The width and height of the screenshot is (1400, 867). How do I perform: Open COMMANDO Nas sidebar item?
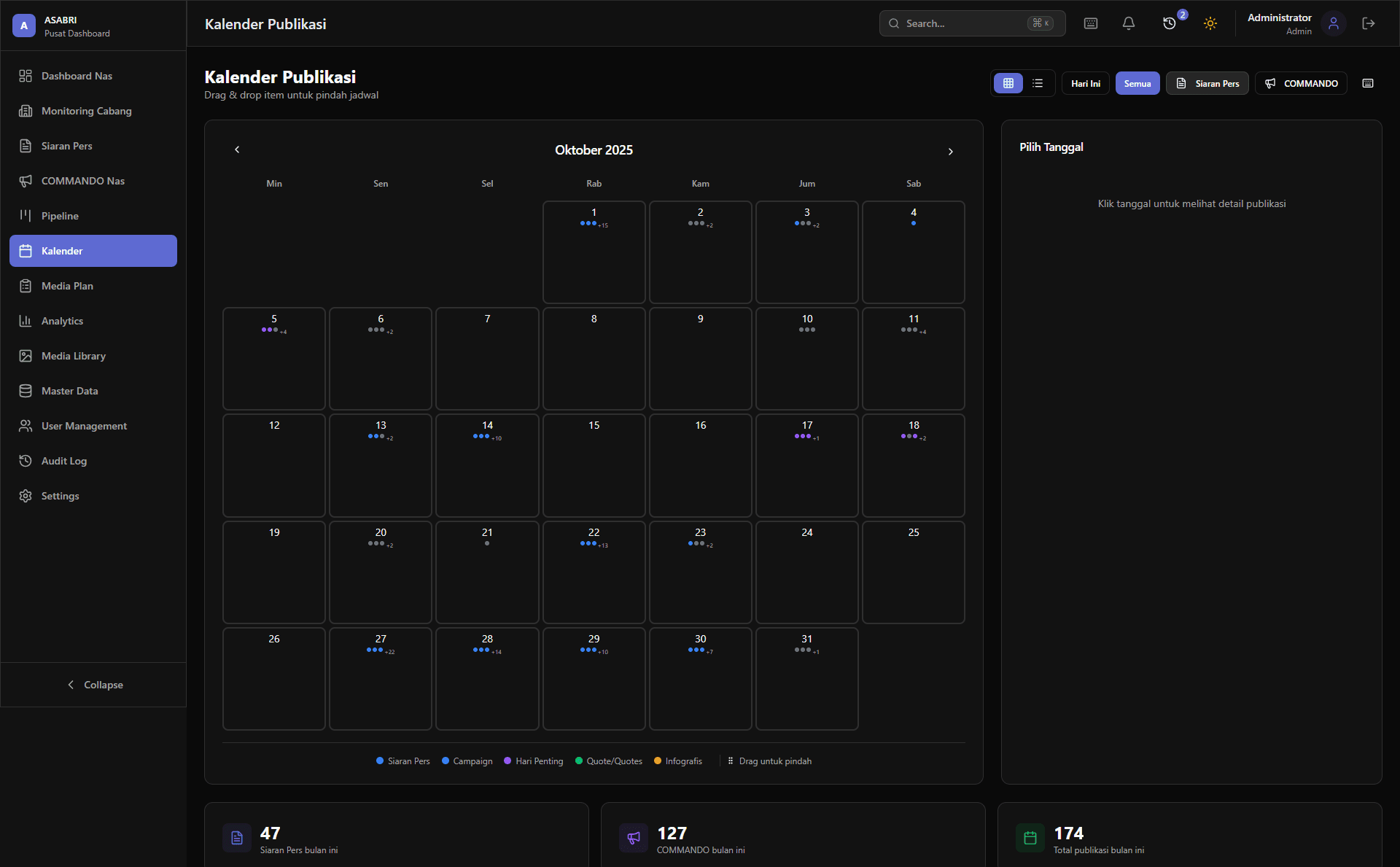pos(93,181)
